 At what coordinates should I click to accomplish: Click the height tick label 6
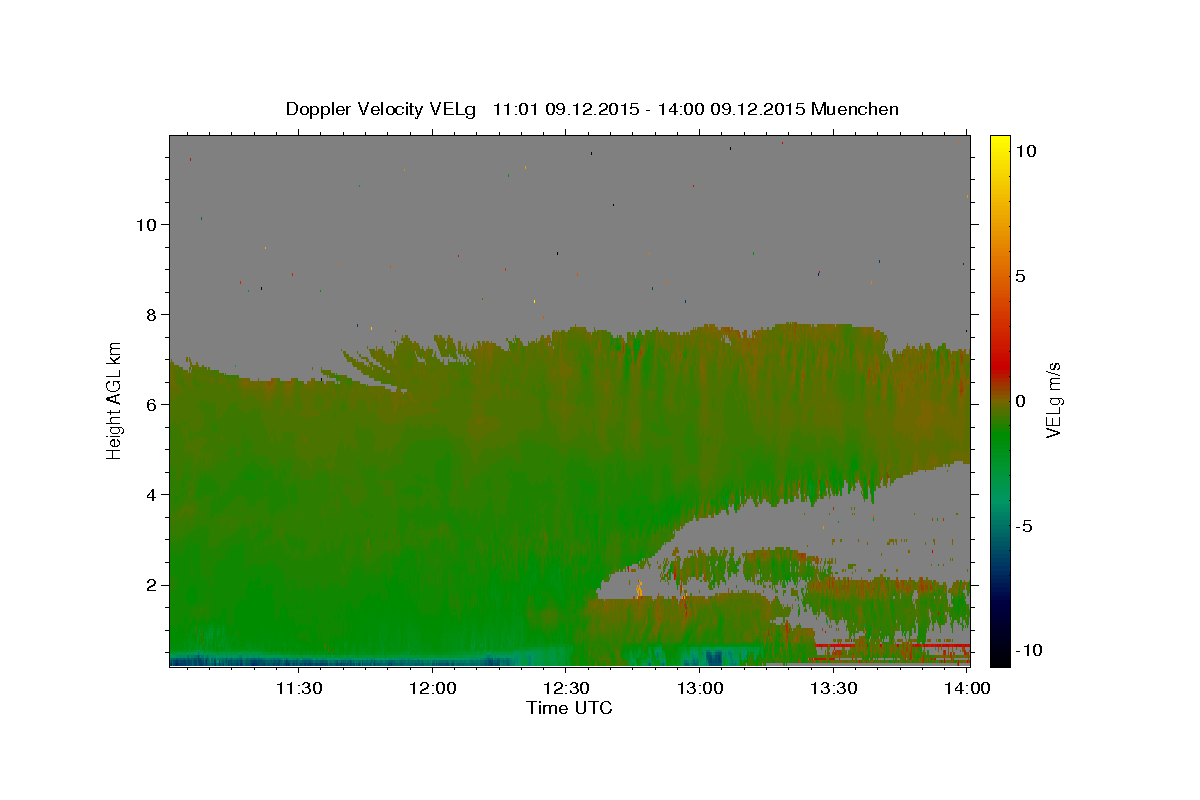(150, 404)
